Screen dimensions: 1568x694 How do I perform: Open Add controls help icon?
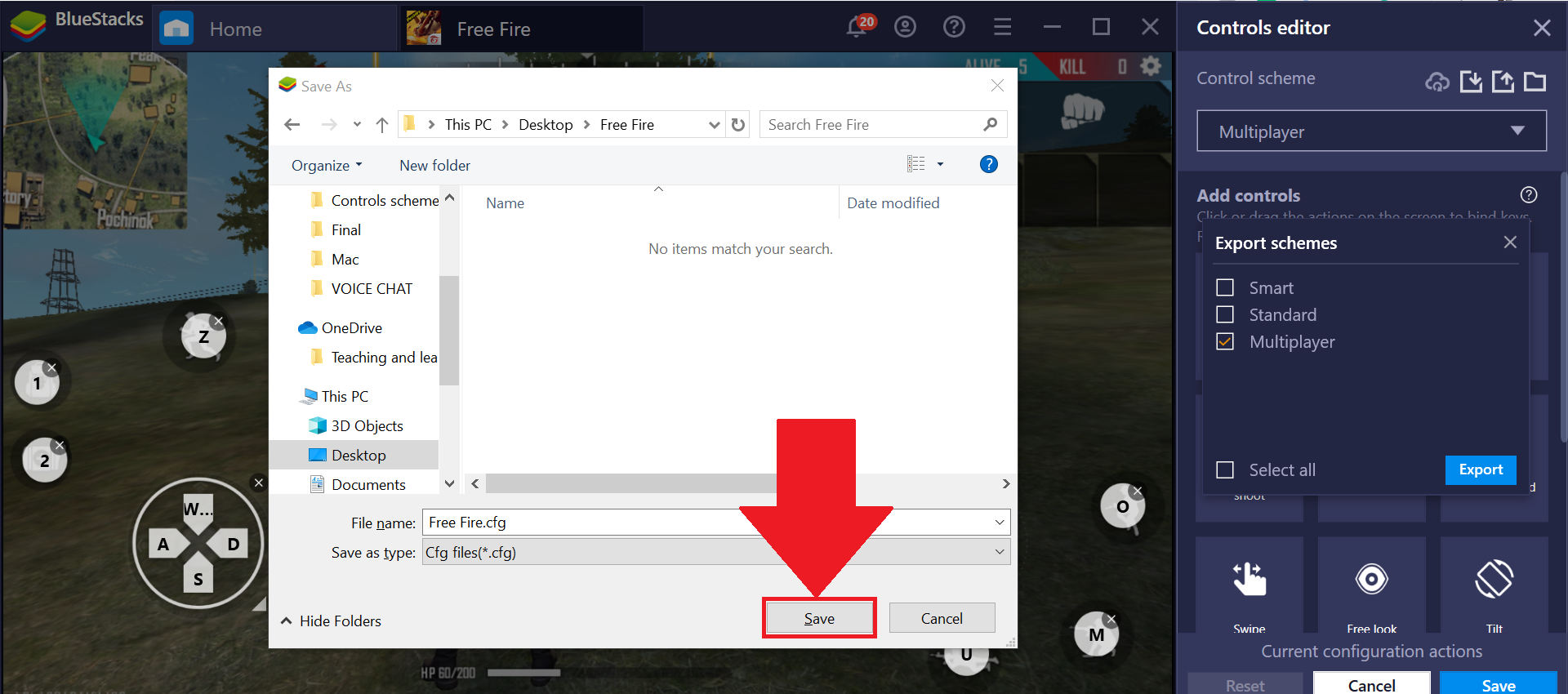coord(1529,194)
